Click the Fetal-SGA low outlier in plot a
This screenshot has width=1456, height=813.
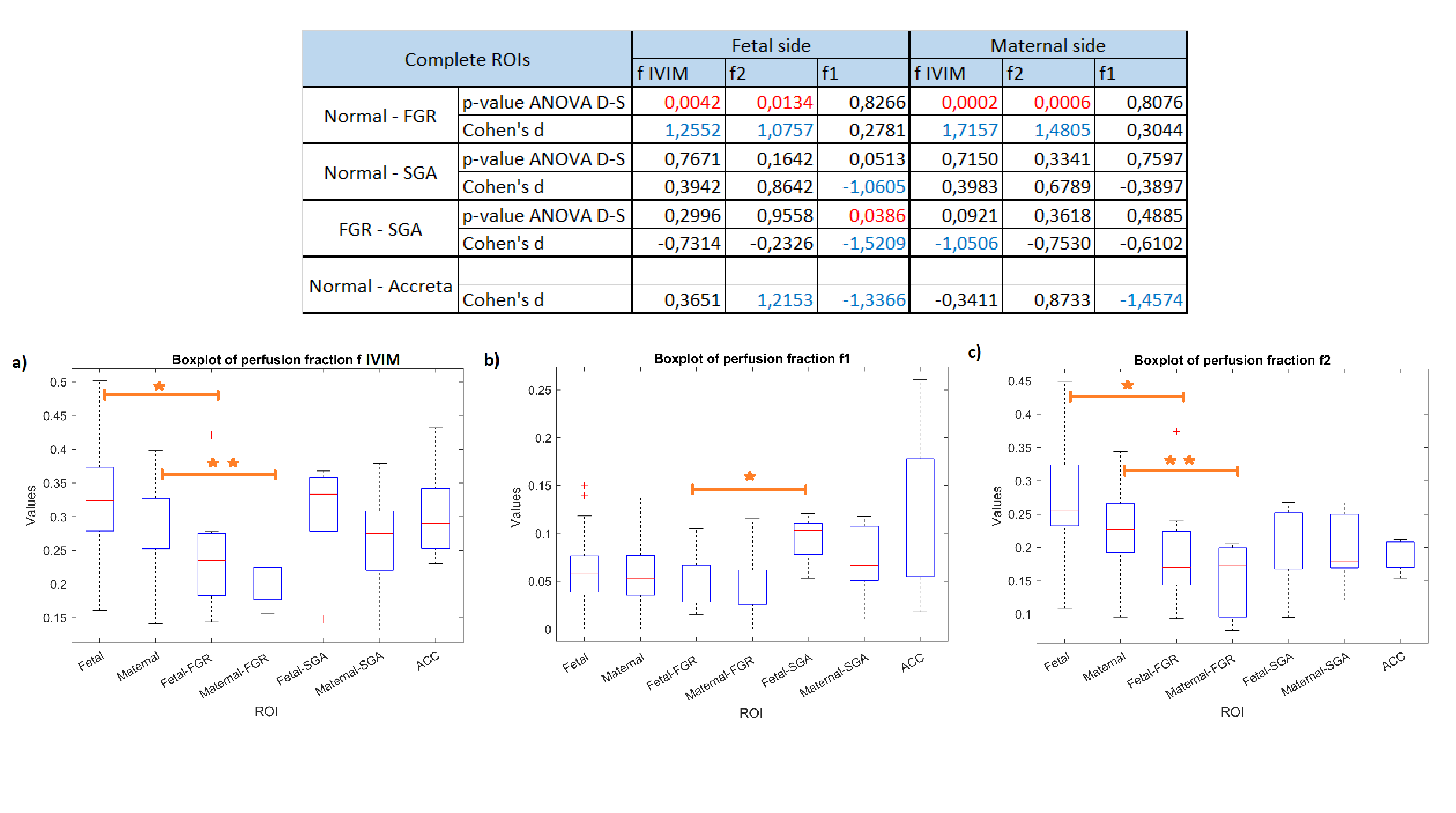click(x=324, y=619)
